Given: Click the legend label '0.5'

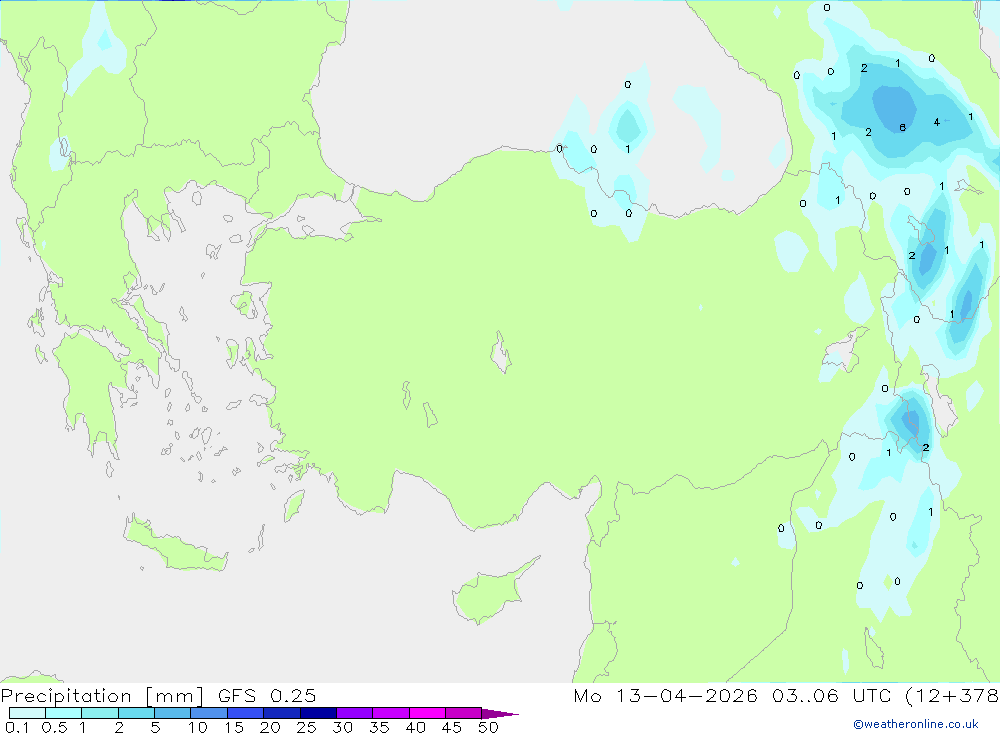Looking at the screenshot, I should (54, 727).
